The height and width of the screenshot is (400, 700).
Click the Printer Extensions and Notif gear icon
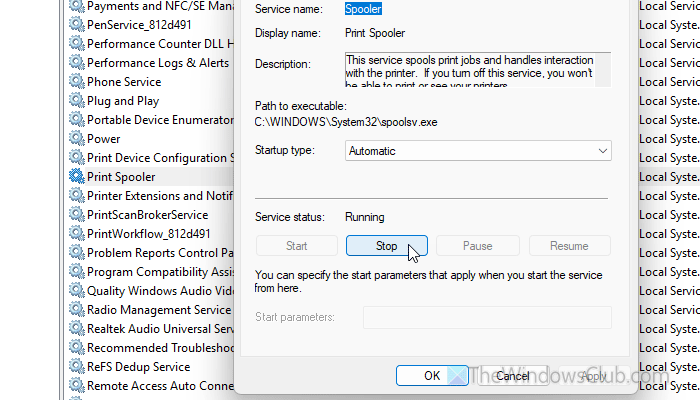click(x=77, y=196)
